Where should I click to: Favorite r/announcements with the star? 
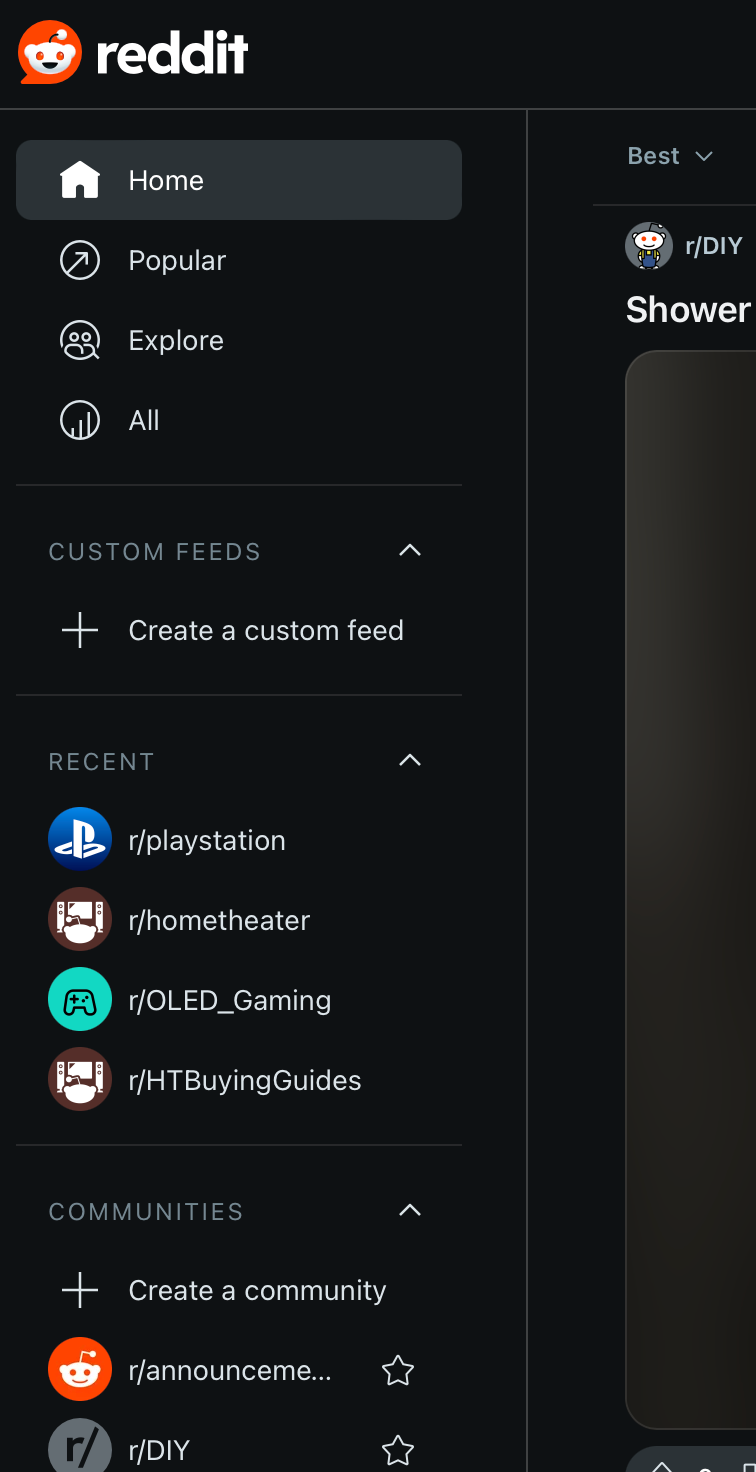click(x=398, y=1370)
